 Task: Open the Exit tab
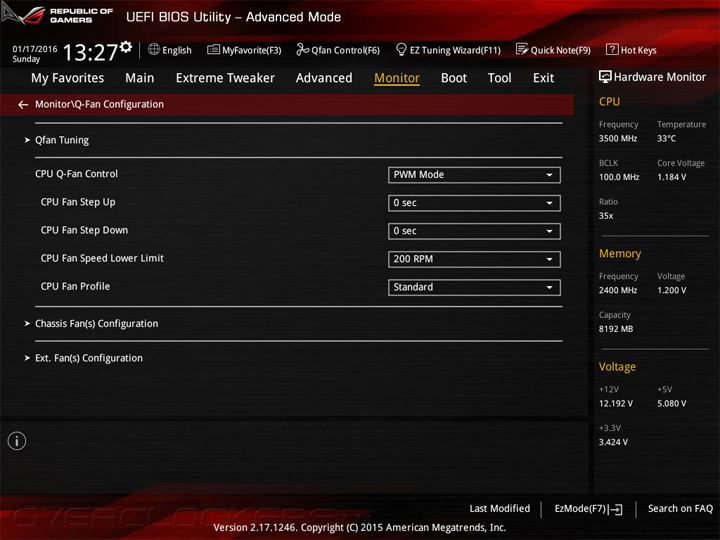[x=543, y=78]
